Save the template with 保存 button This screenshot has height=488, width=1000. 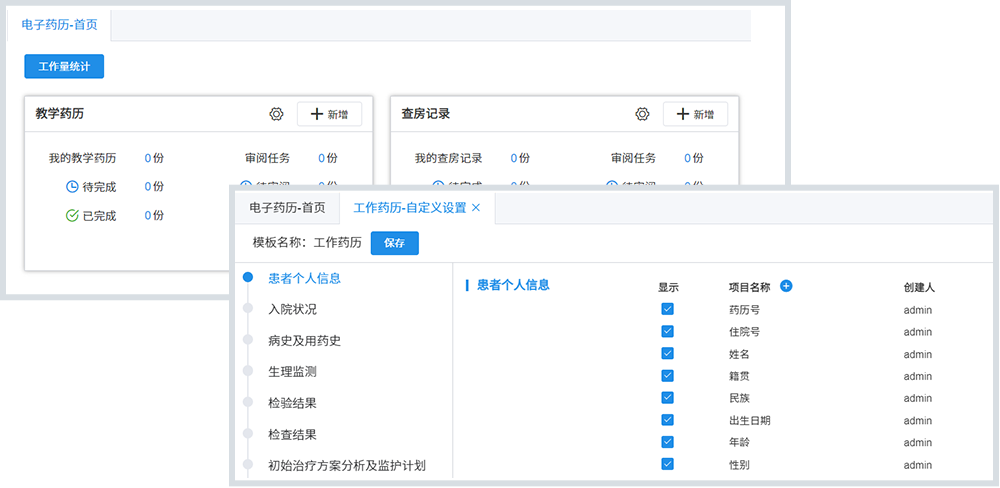tap(394, 243)
